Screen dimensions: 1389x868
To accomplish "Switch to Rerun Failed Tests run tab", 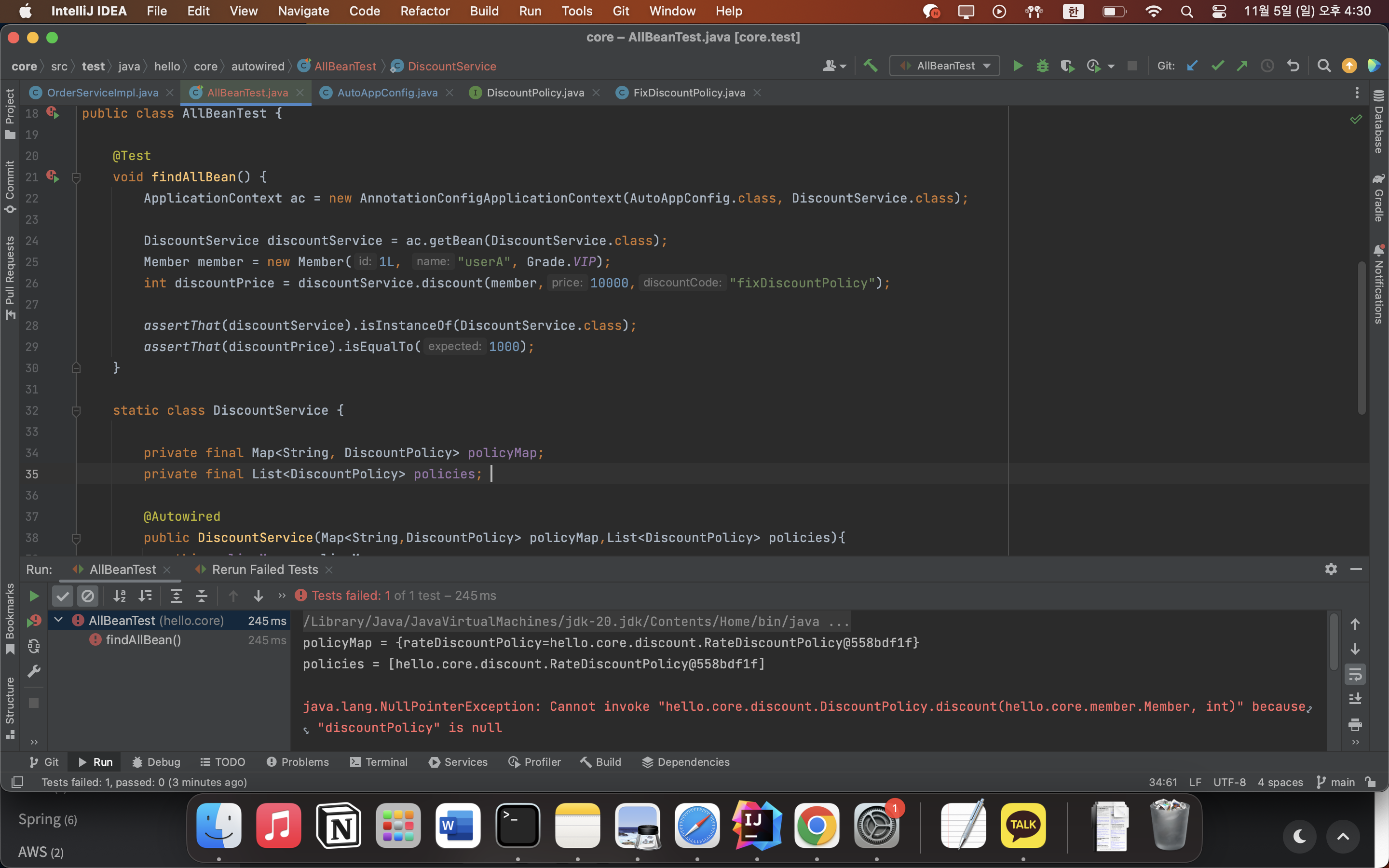I will [x=265, y=570].
